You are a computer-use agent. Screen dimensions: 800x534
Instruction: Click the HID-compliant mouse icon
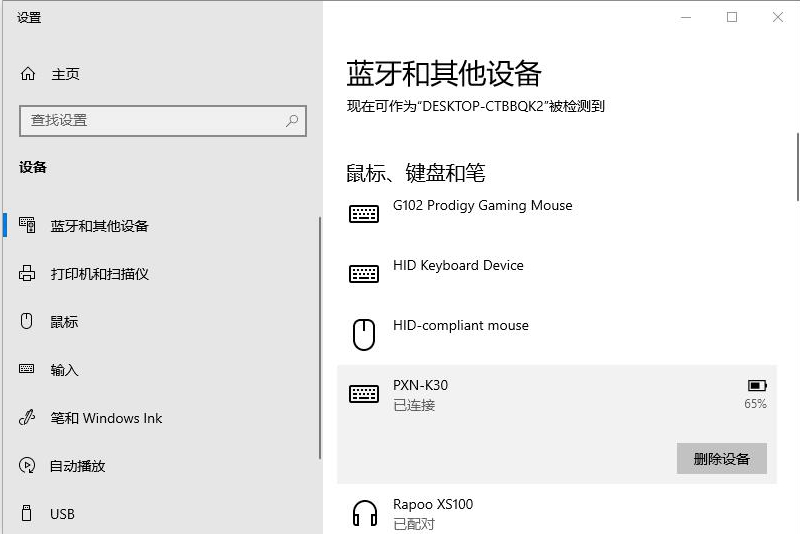pyautogui.click(x=364, y=335)
